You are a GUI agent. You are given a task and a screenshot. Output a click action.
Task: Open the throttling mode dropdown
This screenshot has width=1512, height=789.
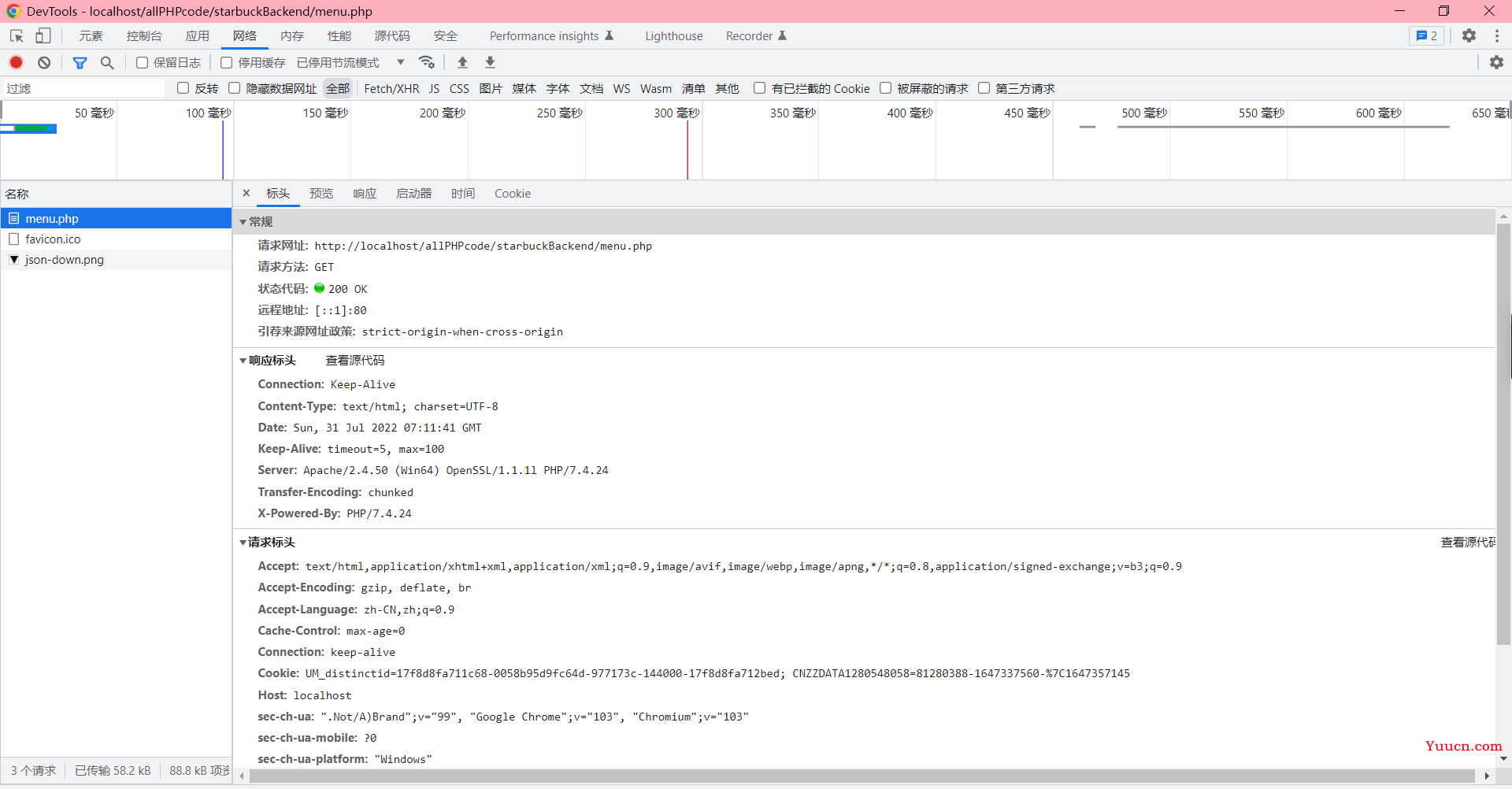(350, 62)
